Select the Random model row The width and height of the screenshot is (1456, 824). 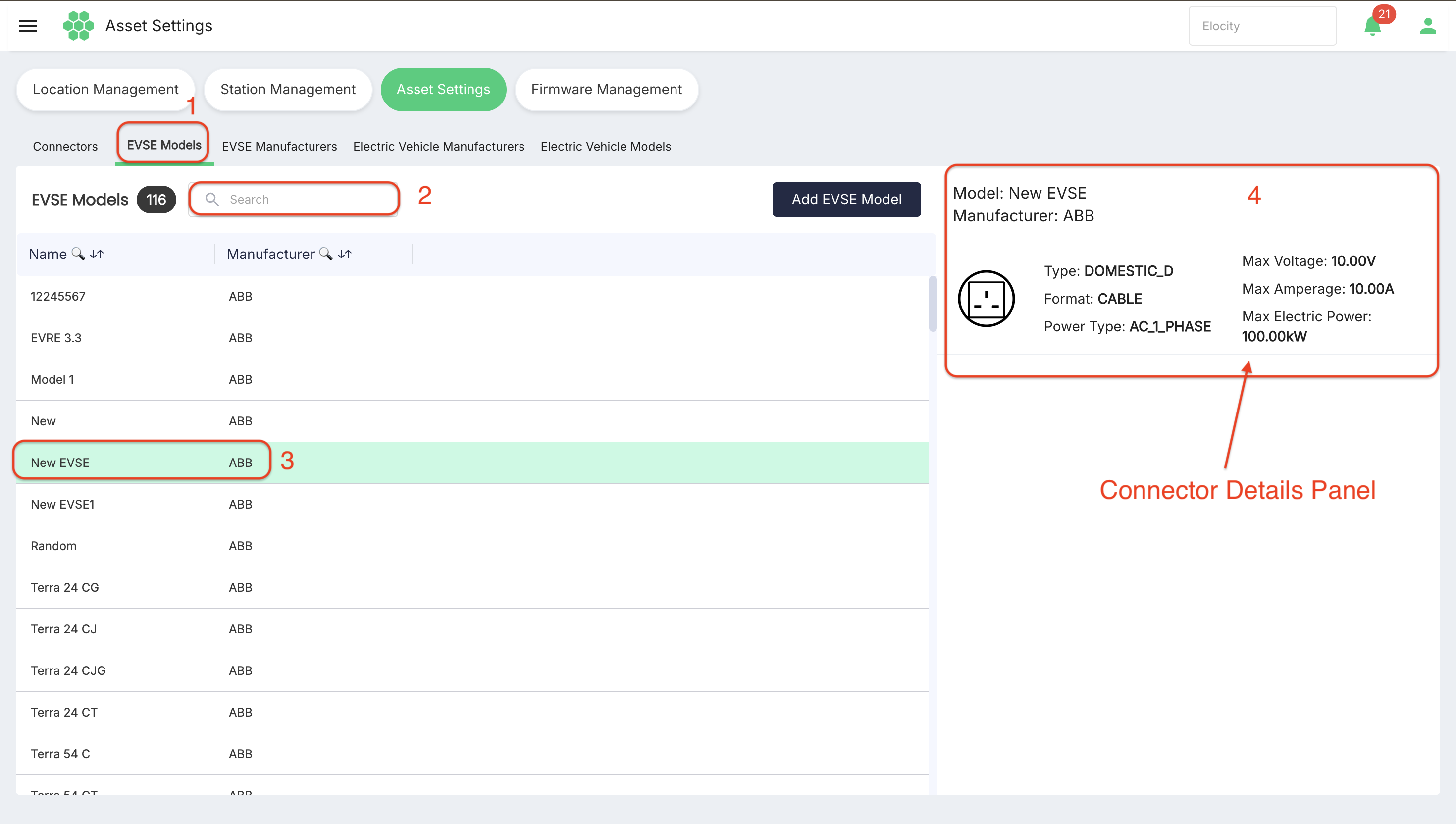coord(472,546)
